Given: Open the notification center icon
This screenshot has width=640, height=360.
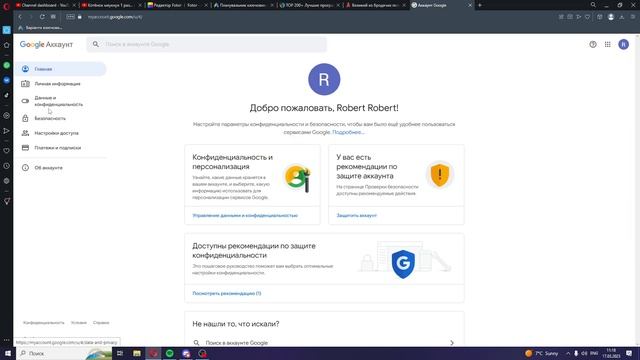Looking at the screenshot, I should coord(629,353).
